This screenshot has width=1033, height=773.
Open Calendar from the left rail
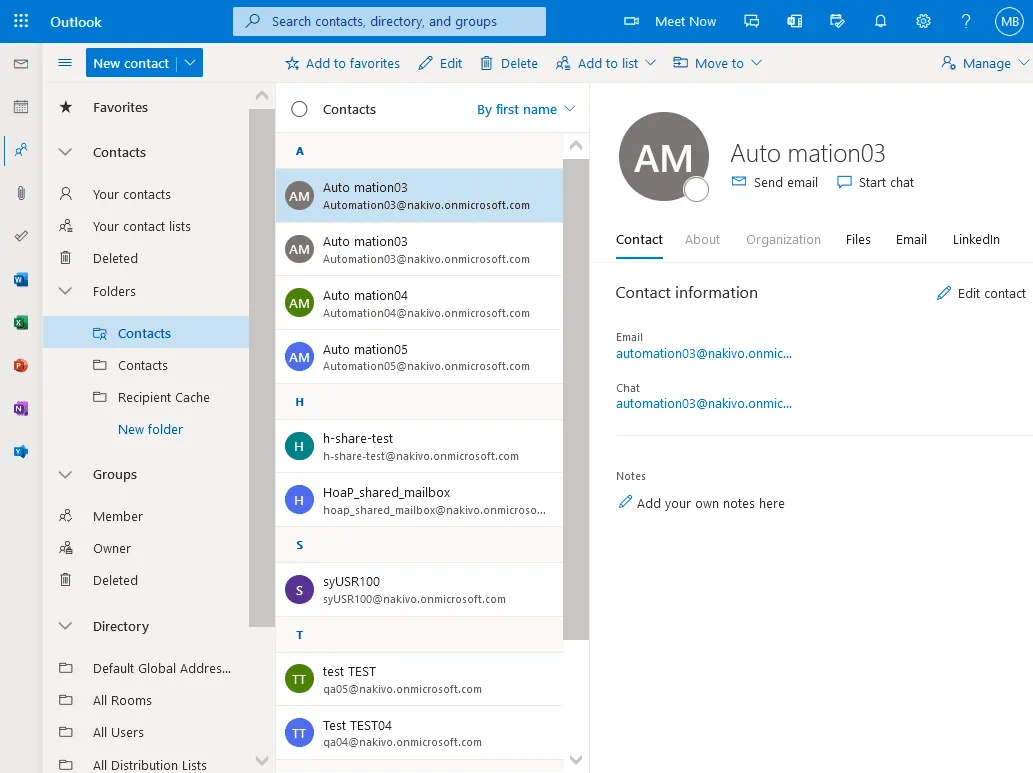pos(21,107)
